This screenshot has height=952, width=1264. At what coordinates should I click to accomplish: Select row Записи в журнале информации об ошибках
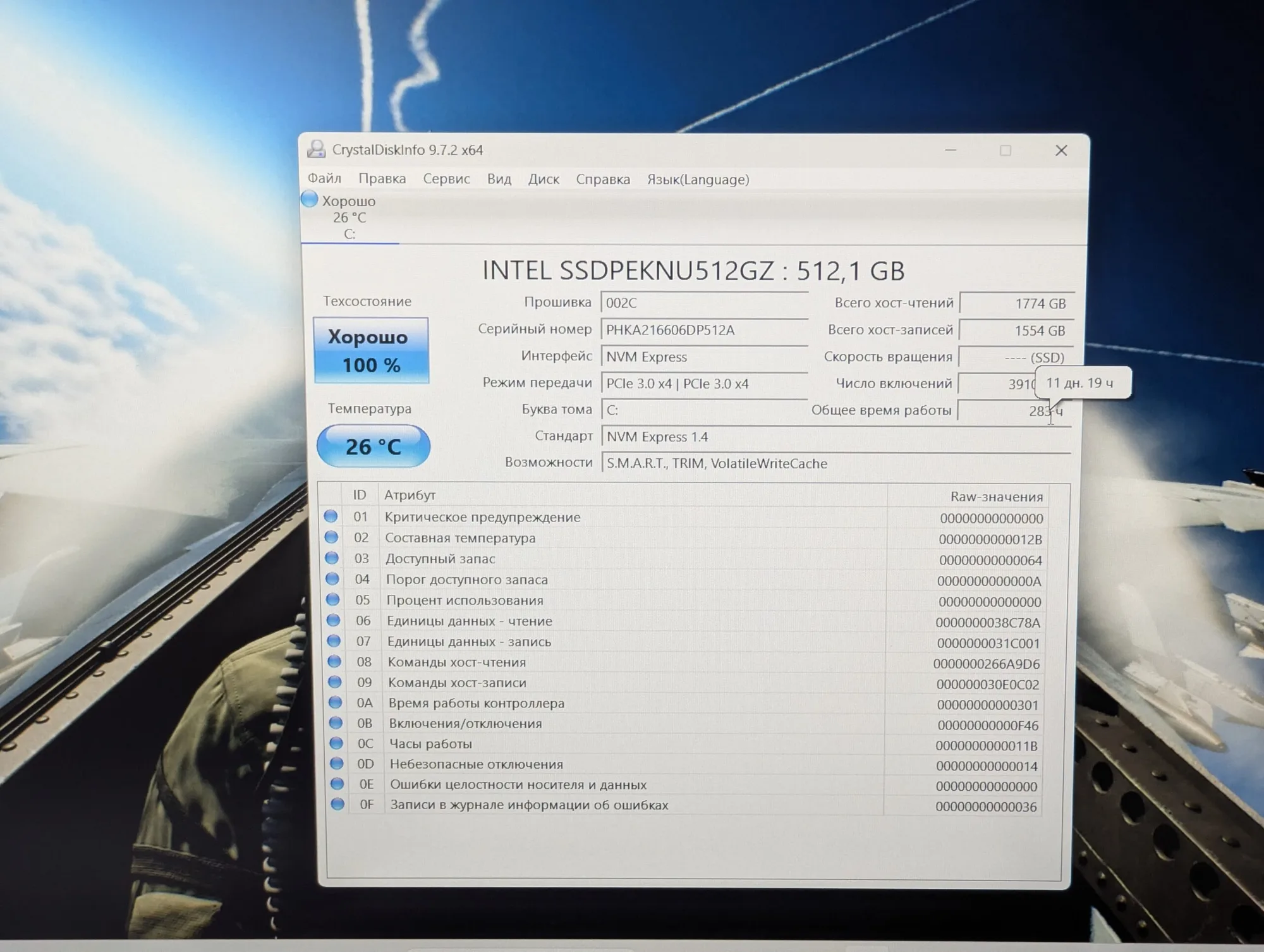coord(686,805)
